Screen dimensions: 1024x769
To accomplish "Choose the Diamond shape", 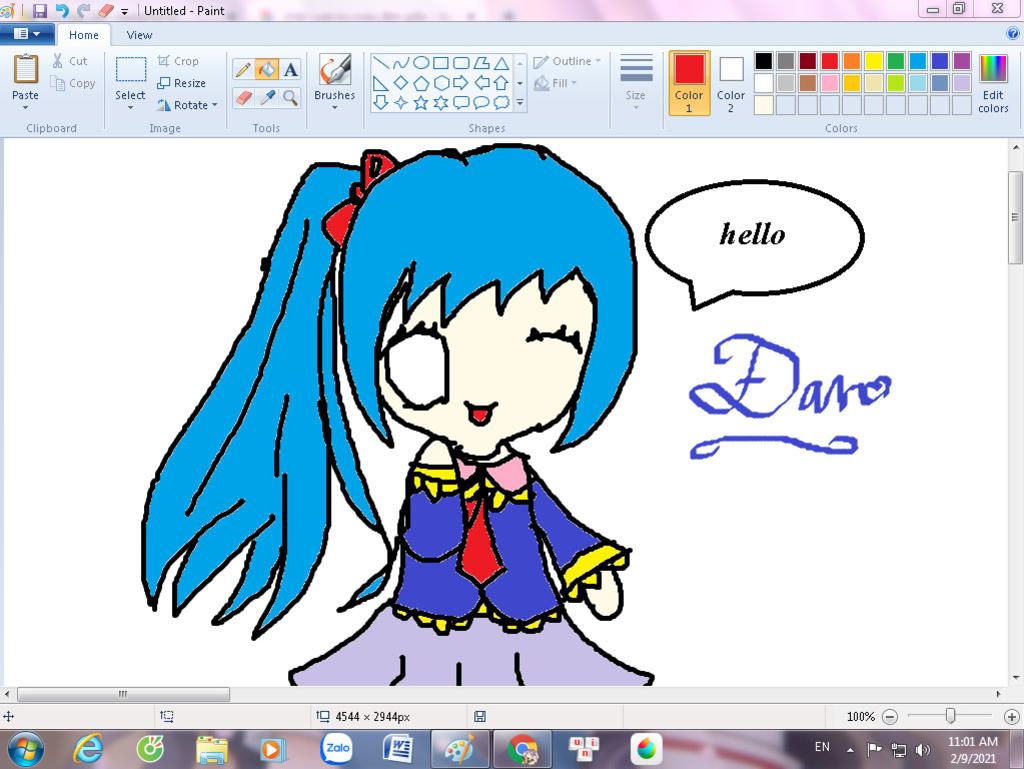I will (x=401, y=82).
